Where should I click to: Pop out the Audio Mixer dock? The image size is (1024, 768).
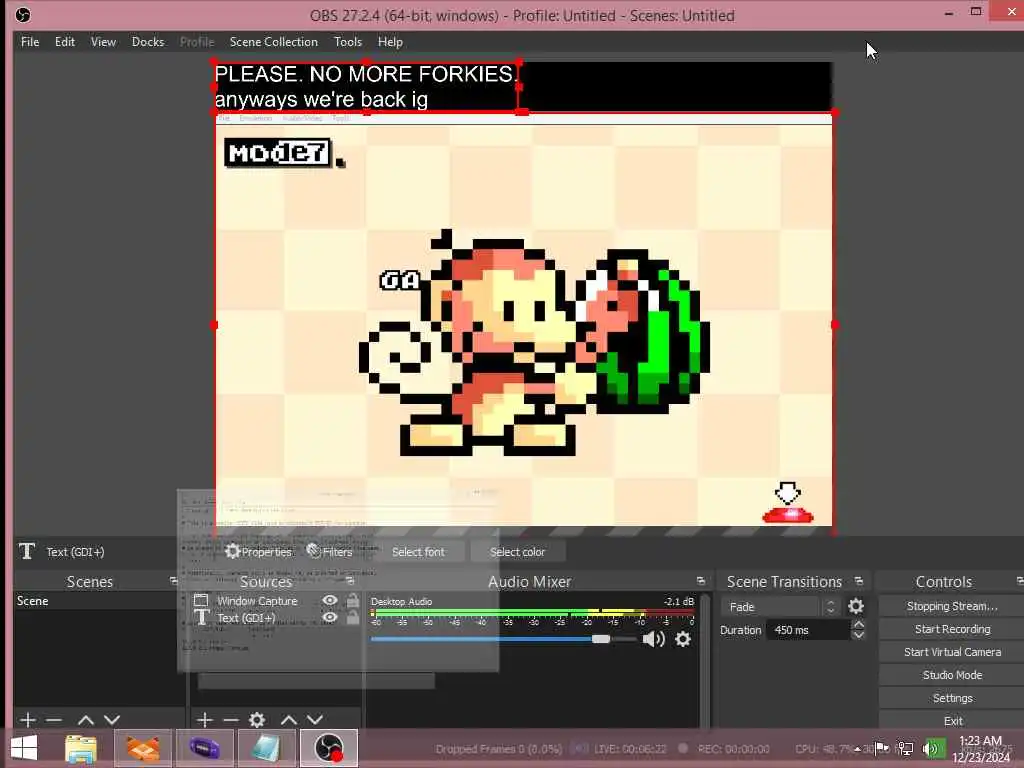tap(701, 581)
